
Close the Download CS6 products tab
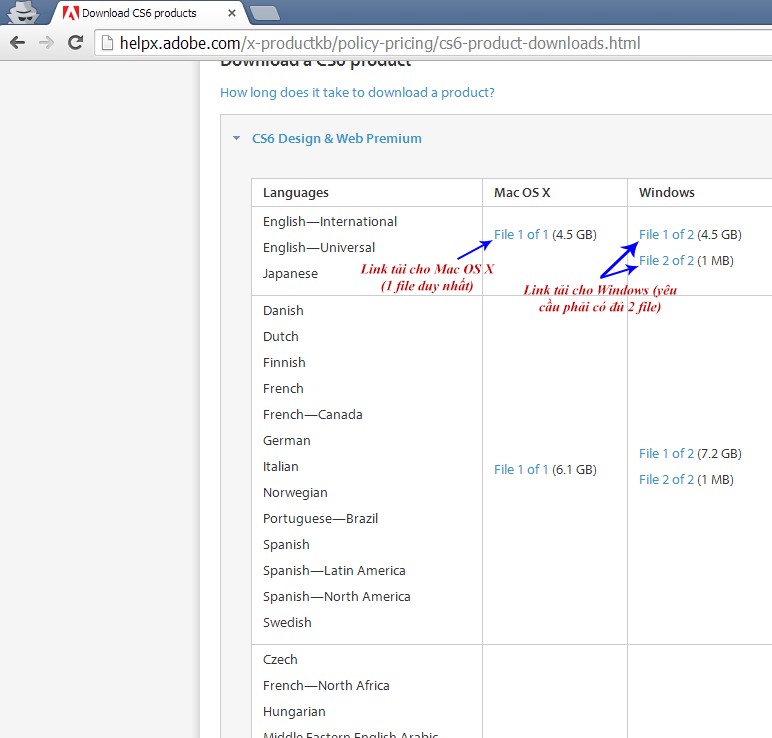[232, 13]
